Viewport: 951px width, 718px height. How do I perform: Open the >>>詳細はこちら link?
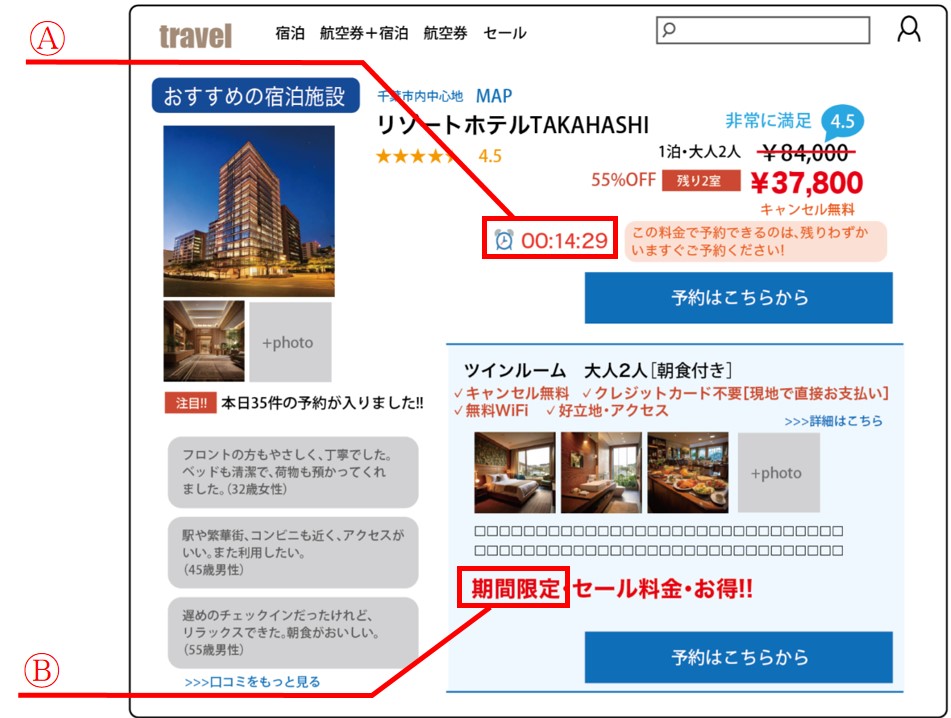click(x=833, y=421)
